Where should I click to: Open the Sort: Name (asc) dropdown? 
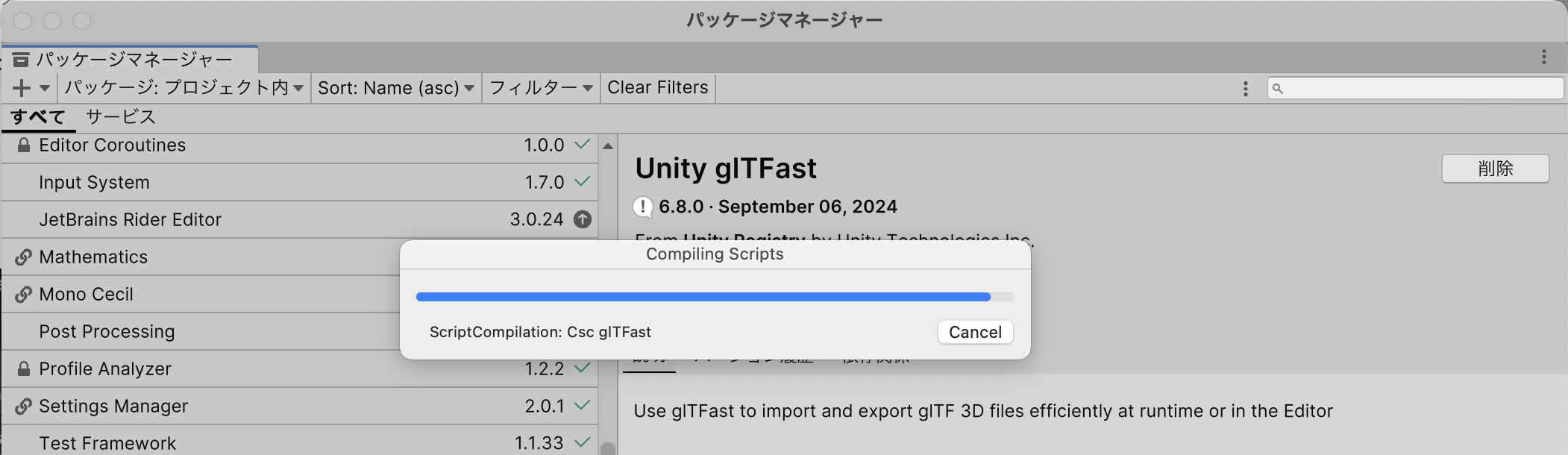click(396, 88)
